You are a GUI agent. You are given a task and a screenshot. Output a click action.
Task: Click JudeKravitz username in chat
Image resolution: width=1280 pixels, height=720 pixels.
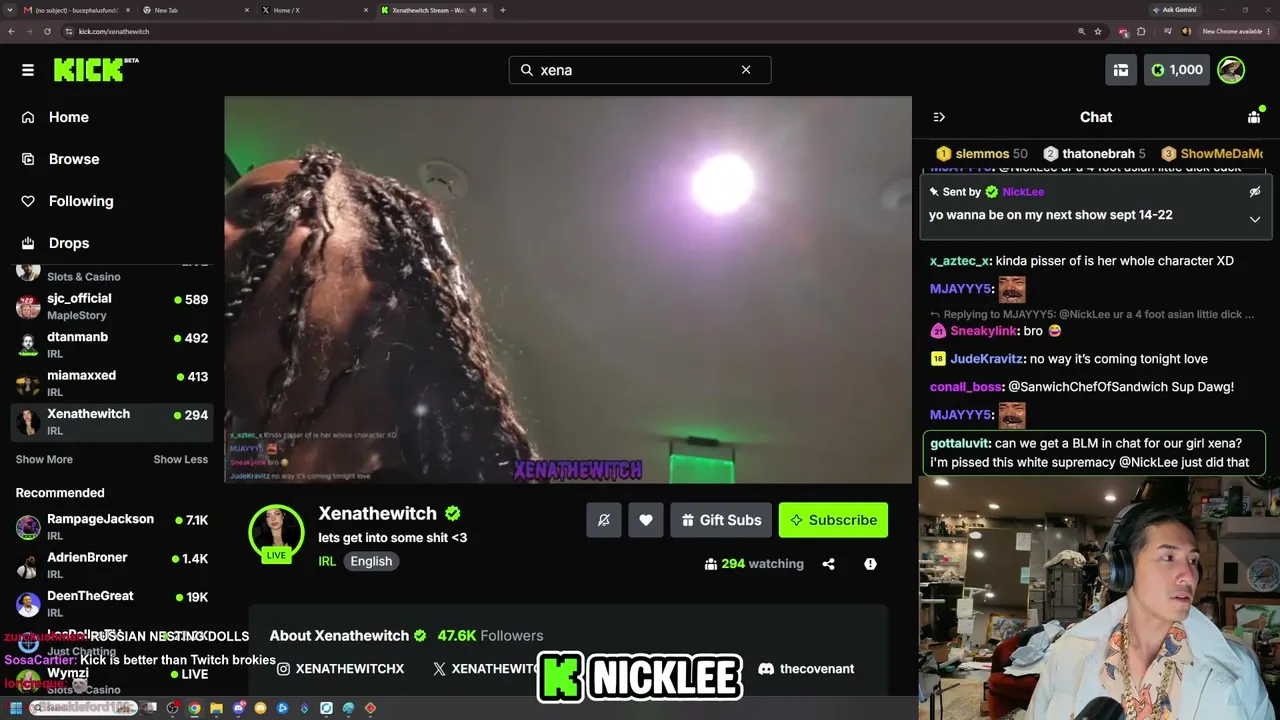tap(986, 359)
